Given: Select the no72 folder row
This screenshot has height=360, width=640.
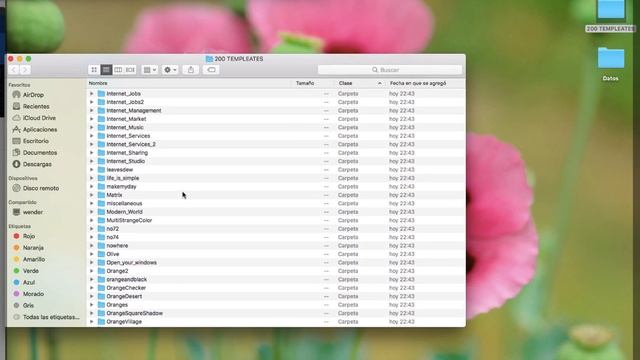Looking at the screenshot, I should pyautogui.click(x=276, y=229).
